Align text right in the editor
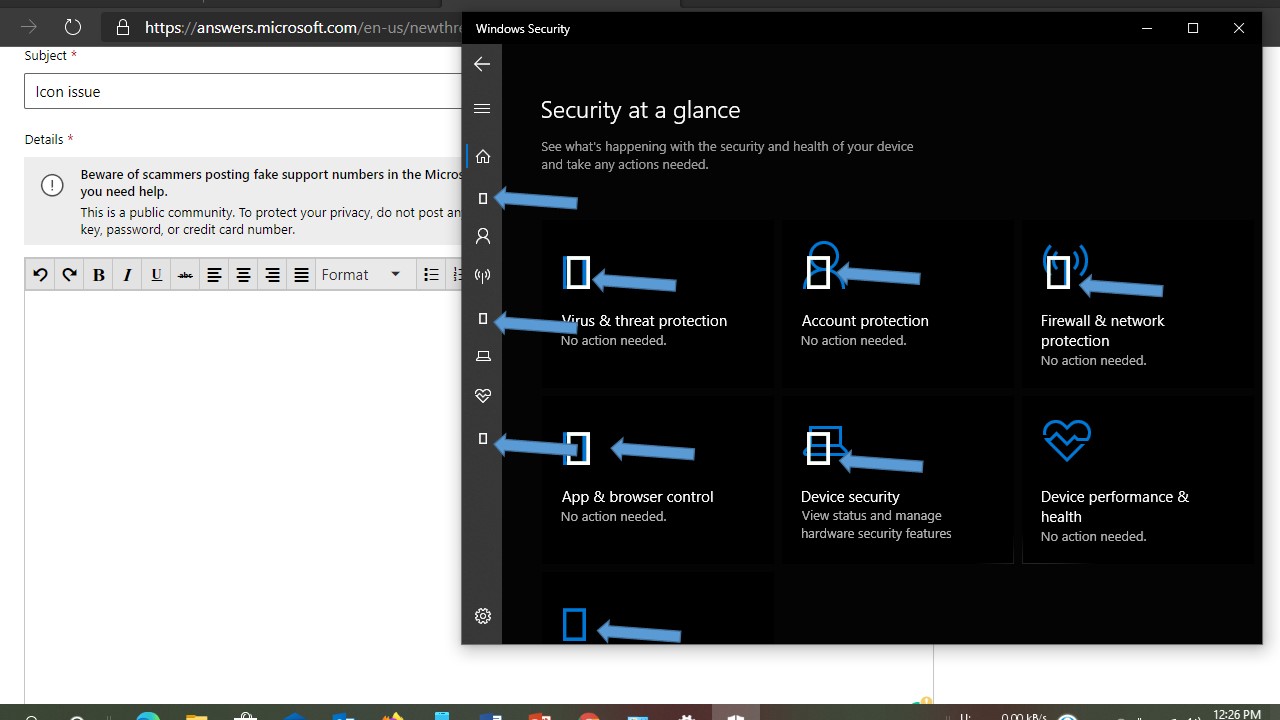The height and width of the screenshot is (720, 1280). 272,275
